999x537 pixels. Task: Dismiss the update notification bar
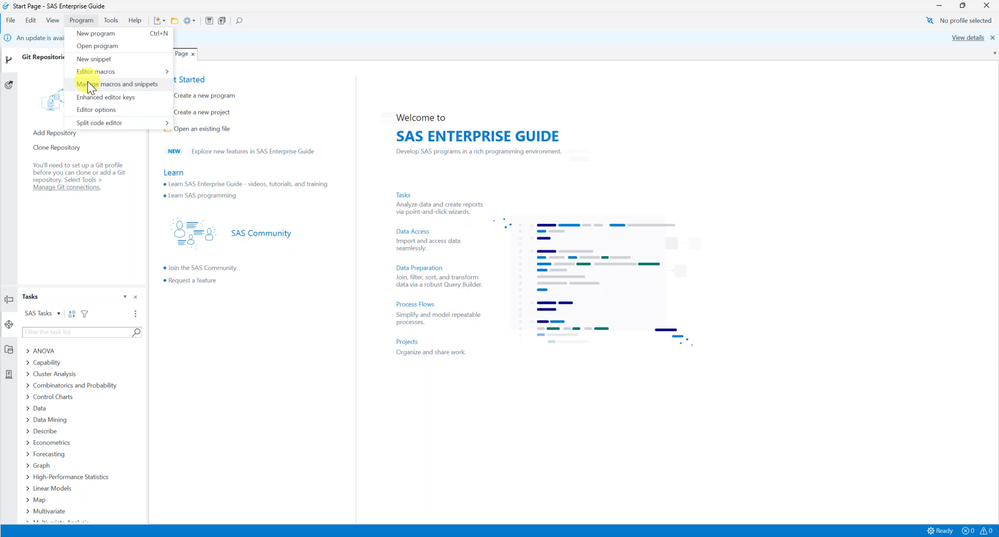(x=992, y=38)
